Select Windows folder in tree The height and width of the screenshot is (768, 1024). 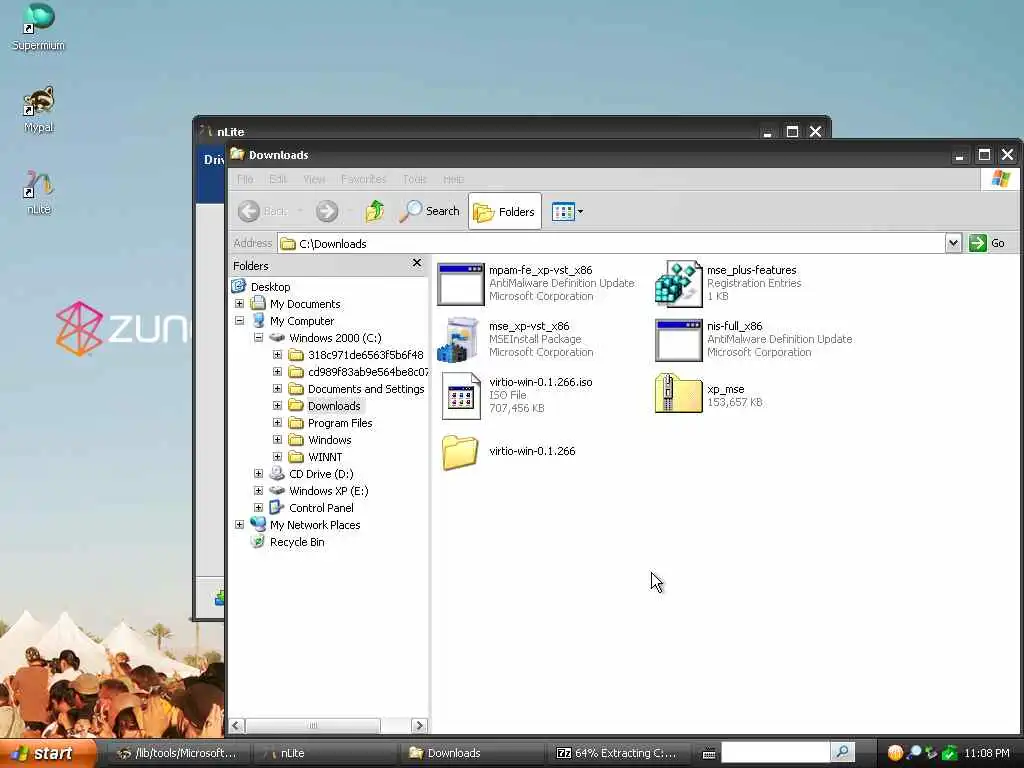tap(329, 440)
